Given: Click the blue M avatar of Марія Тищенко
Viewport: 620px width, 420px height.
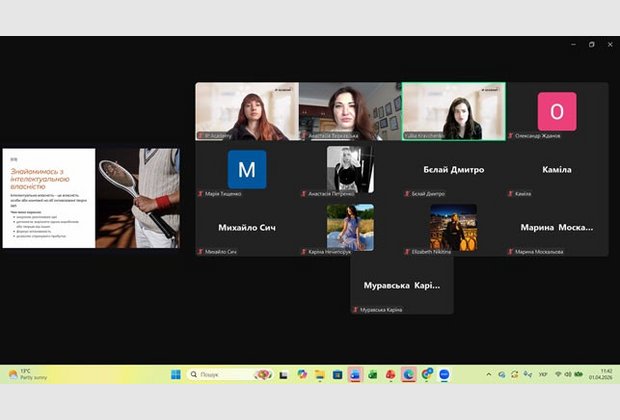Looking at the screenshot, I should pos(247,169).
